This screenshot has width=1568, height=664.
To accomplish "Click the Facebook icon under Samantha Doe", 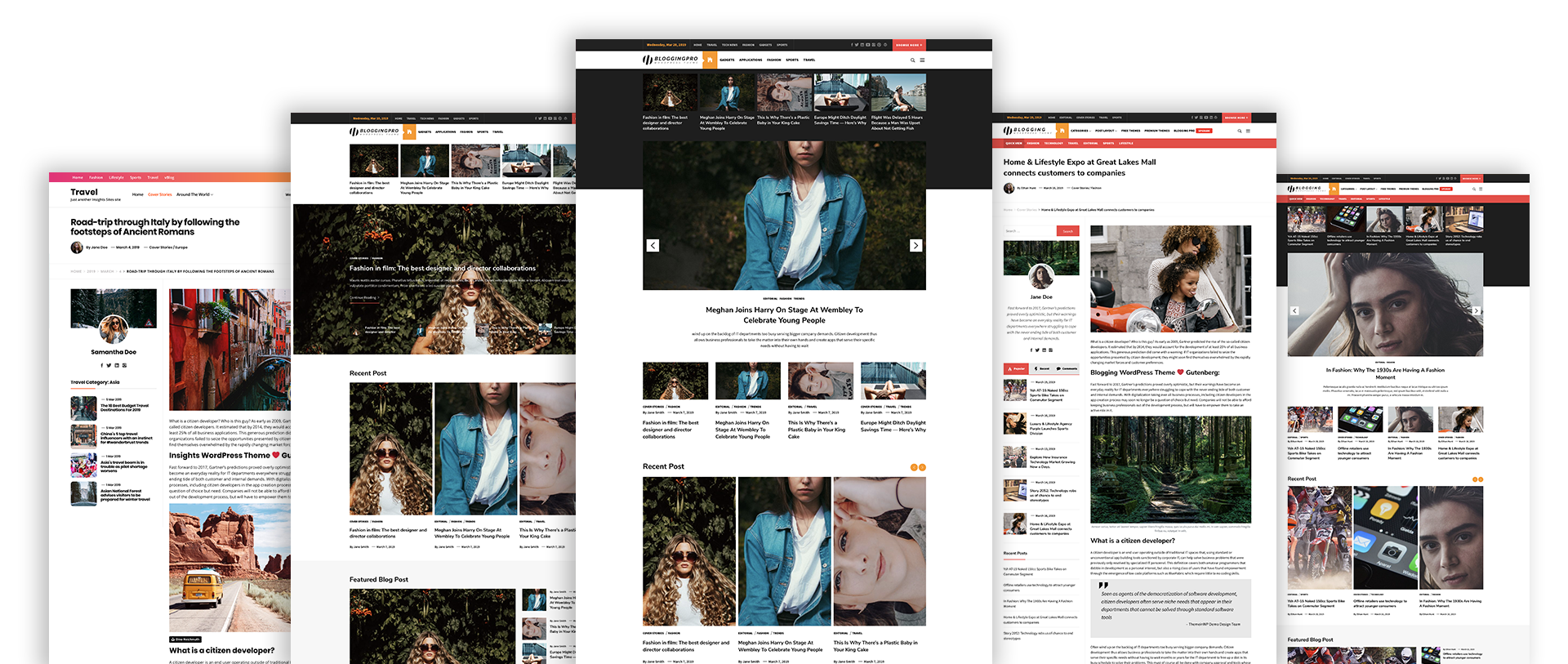I will click(x=101, y=365).
